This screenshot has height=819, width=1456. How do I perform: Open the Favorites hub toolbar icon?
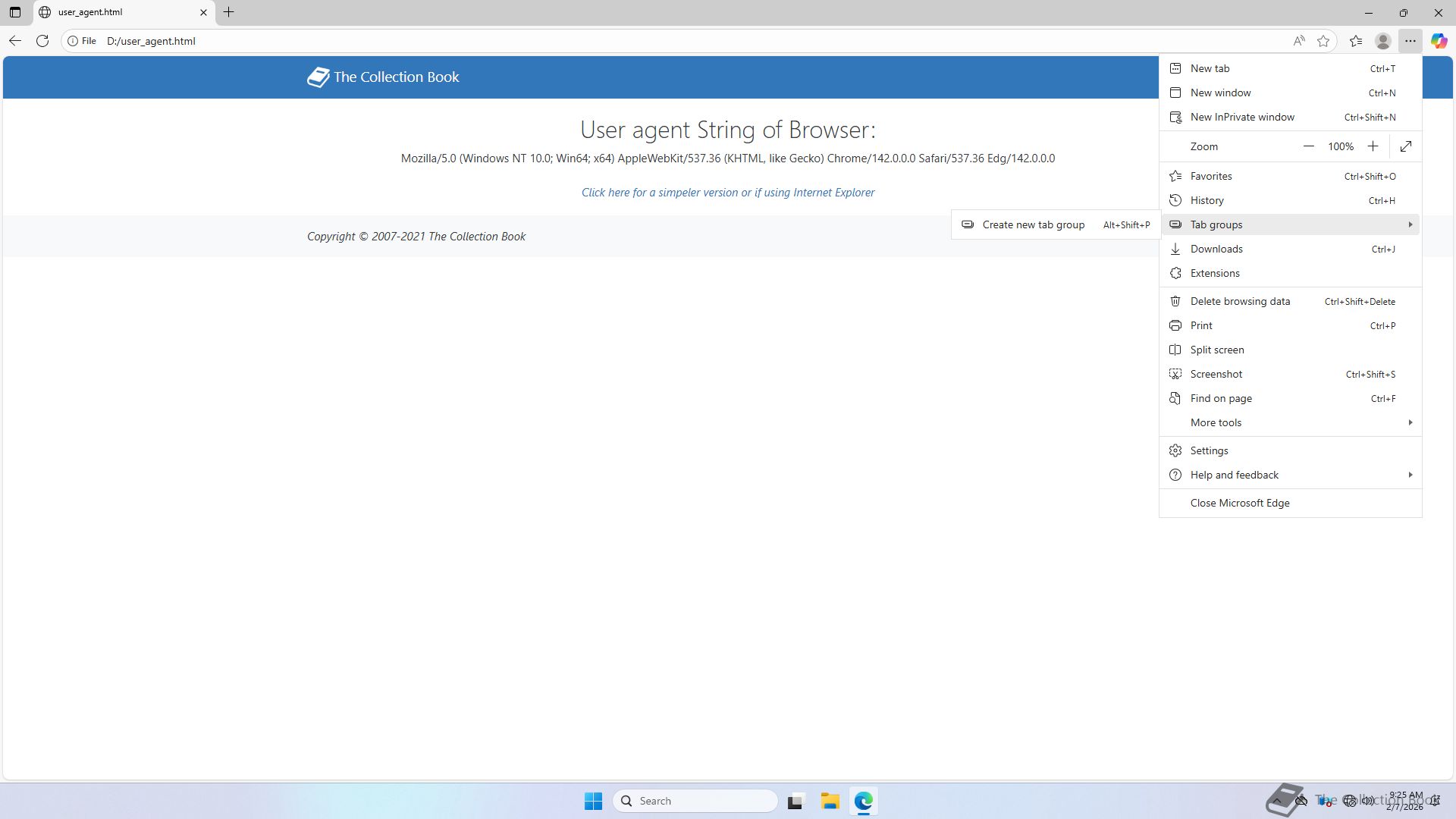[1356, 41]
